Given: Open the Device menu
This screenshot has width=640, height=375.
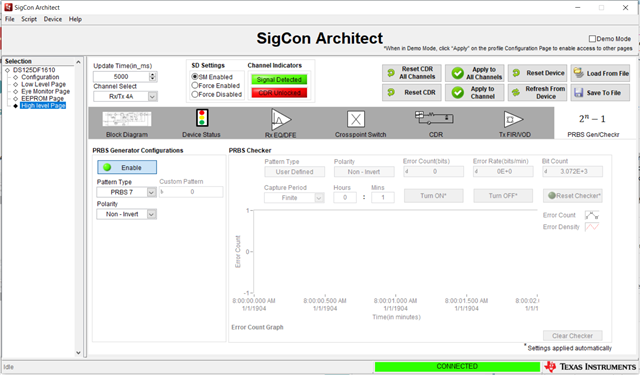Looking at the screenshot, I should tap(53, 19).
